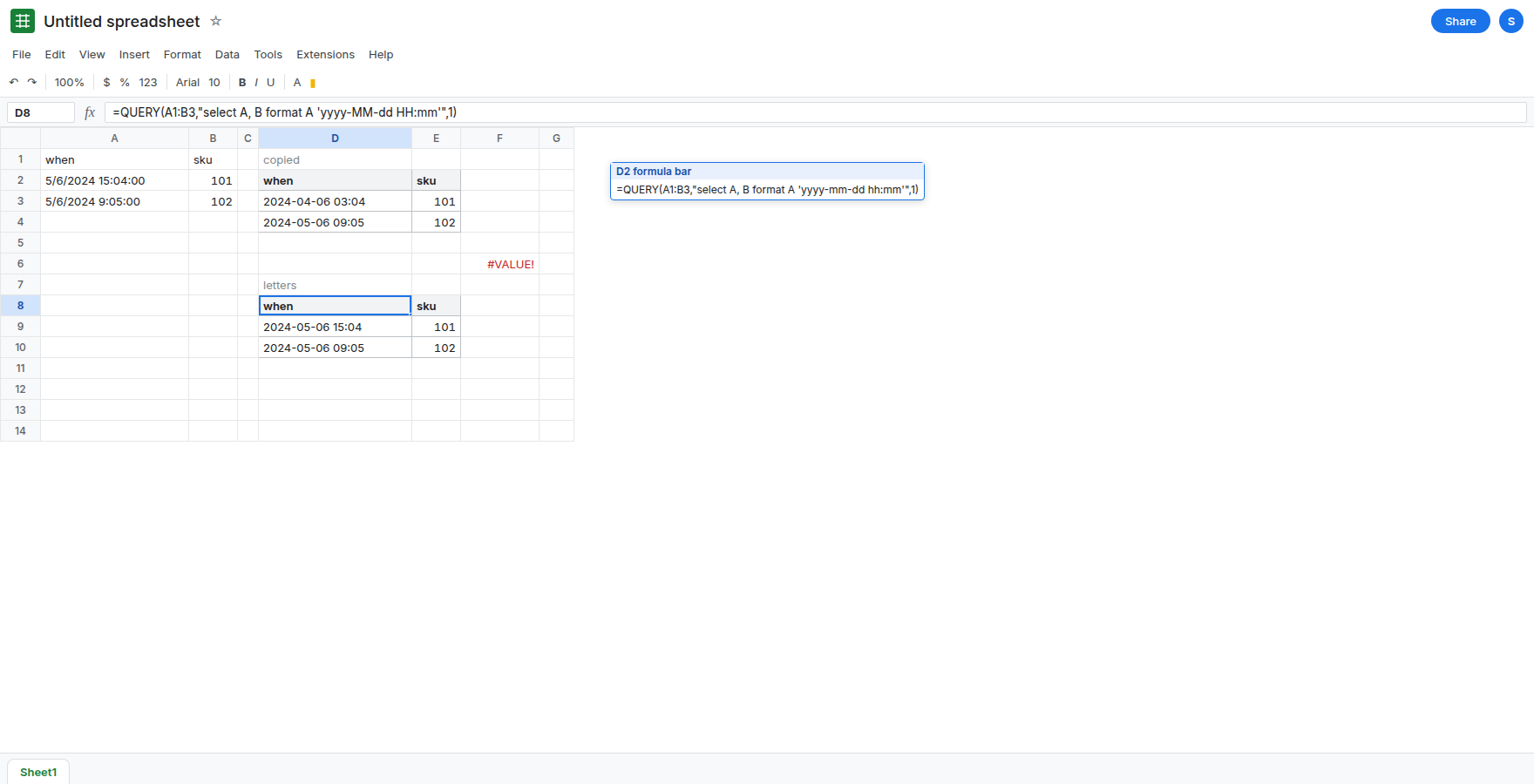Switch to the Sheet1 tab
Screen dimensions: 1534x784
click(x=38, y=772)
